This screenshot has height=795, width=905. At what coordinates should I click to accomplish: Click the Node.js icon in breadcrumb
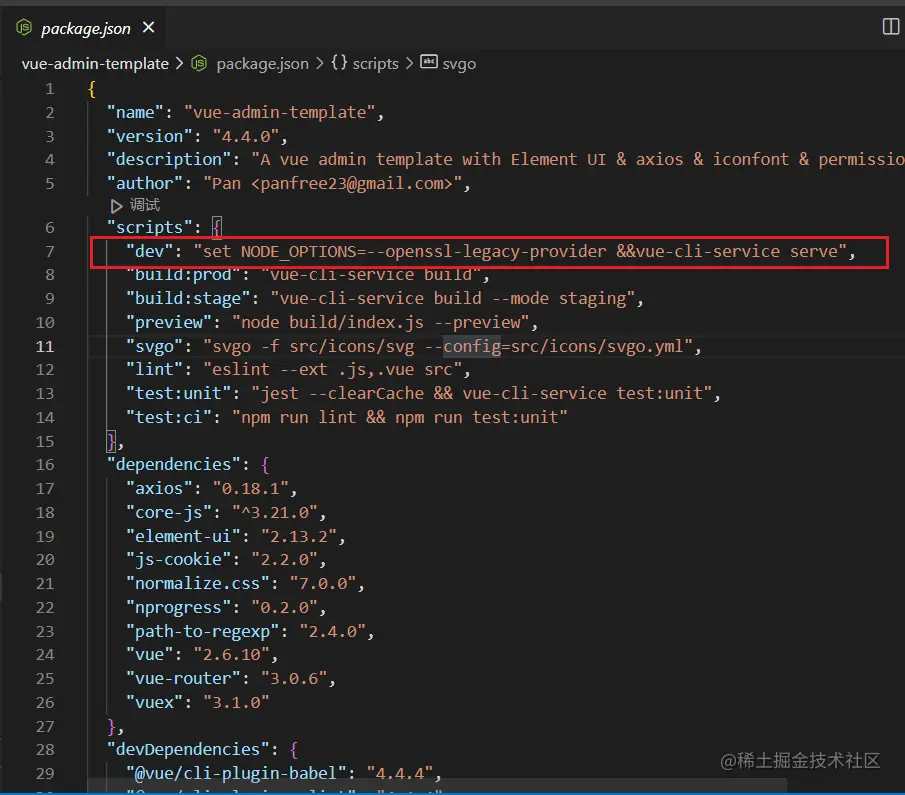[199, 63]
